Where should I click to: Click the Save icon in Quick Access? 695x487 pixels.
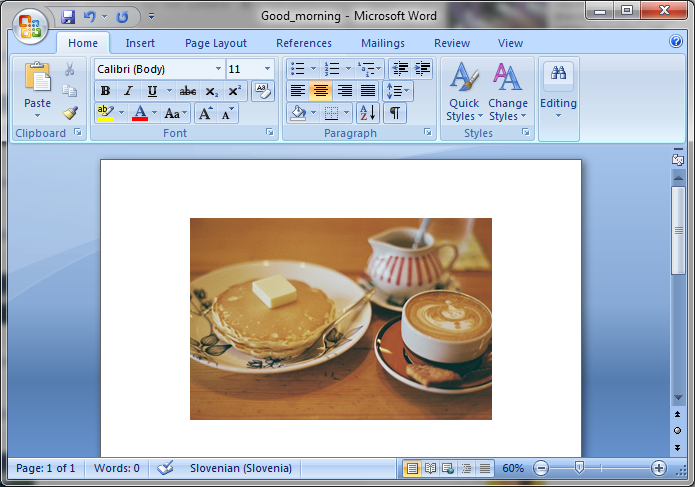coord(68,17)
